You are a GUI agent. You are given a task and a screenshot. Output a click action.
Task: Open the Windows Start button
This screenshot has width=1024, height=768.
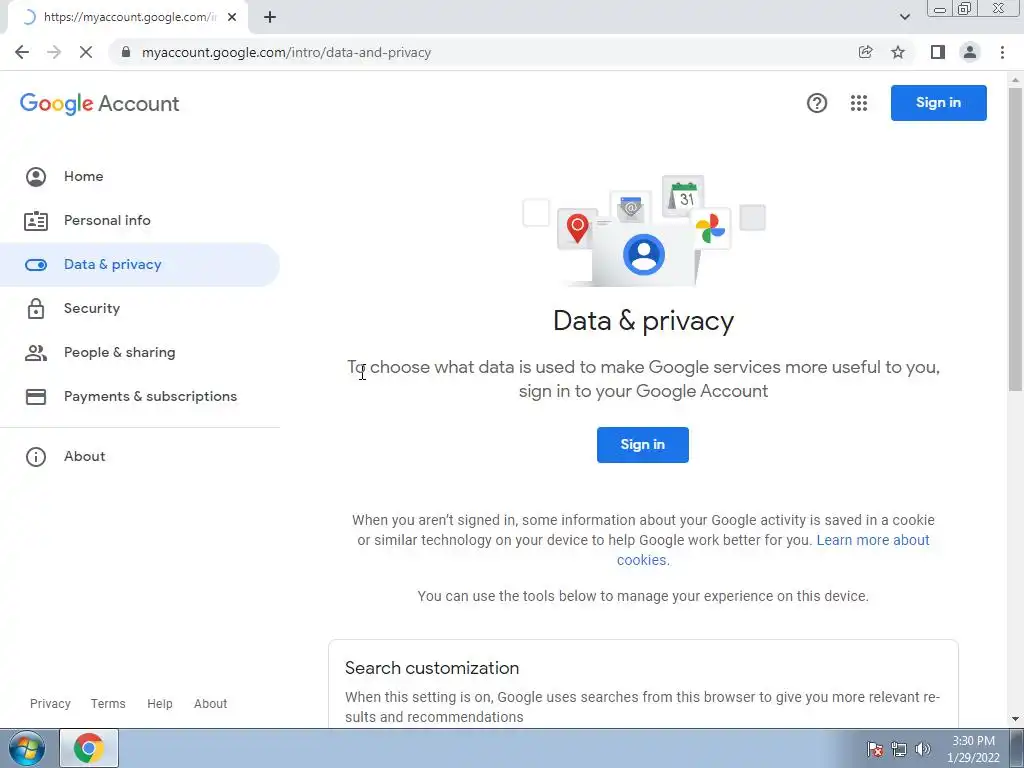tap(27, 748)
